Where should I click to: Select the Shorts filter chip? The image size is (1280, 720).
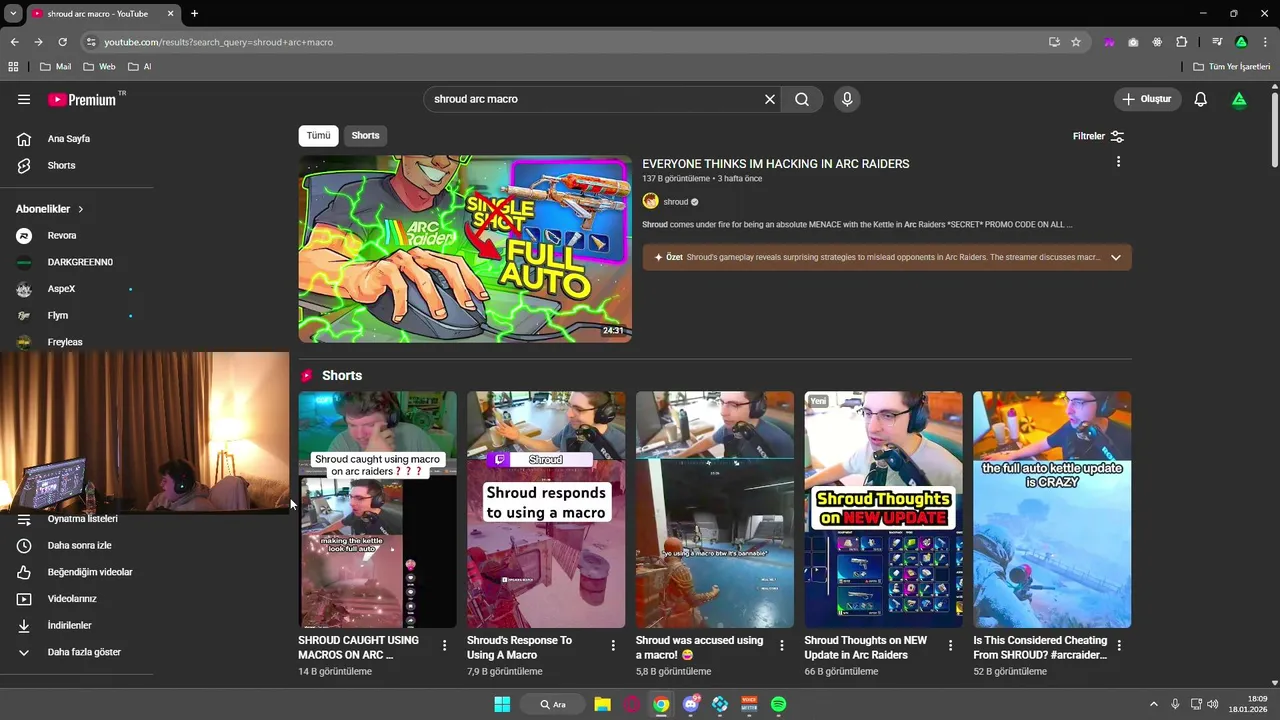click(365, 135)
